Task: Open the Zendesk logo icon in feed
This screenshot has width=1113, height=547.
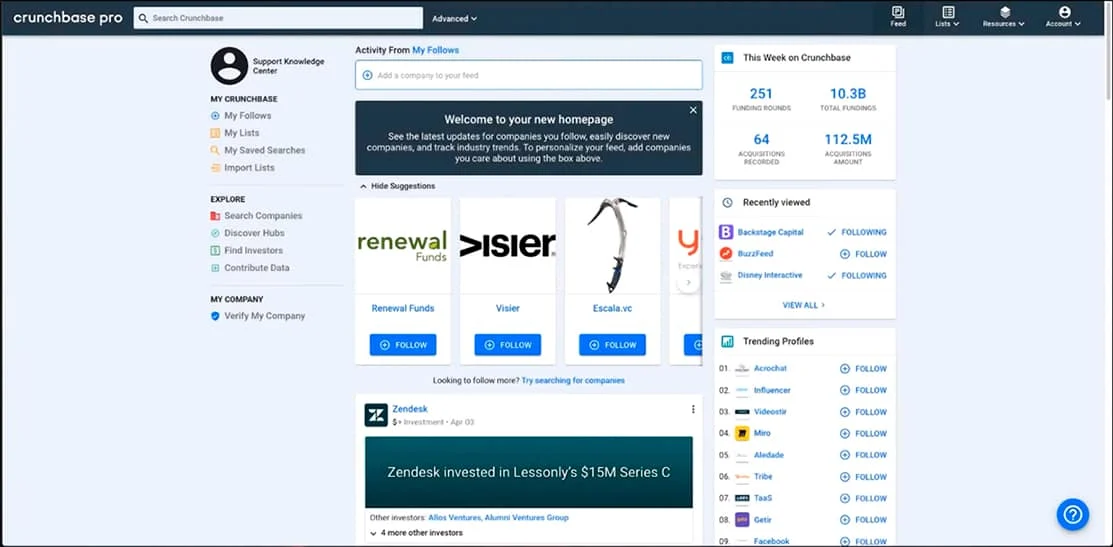Action: click(x=375, y=415)
